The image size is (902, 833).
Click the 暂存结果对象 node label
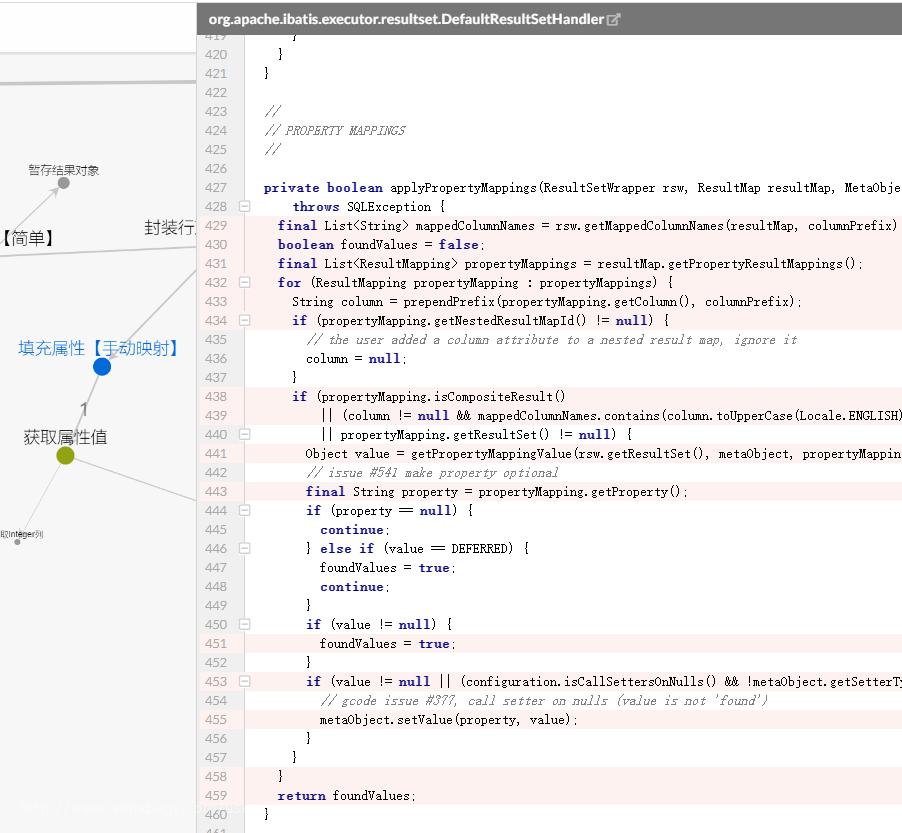pyautogui.click(x=64, y=170)
